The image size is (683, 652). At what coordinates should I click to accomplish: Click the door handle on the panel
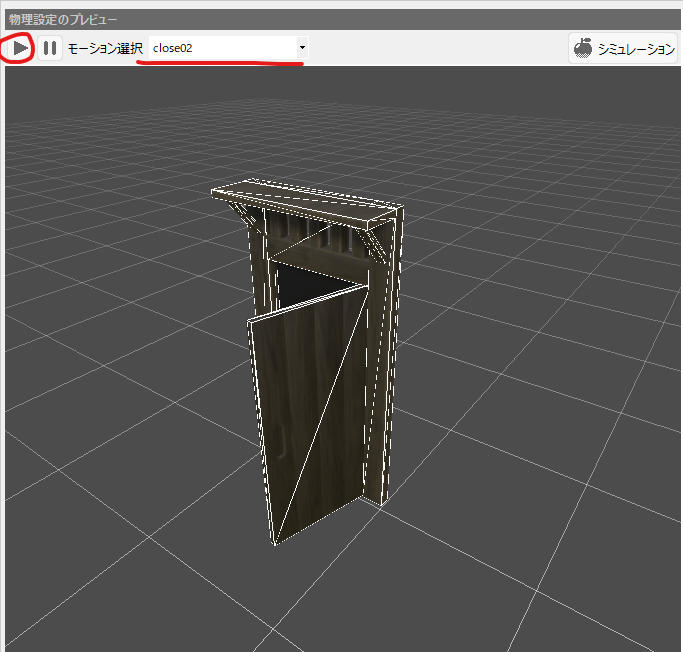coord(282,440)
